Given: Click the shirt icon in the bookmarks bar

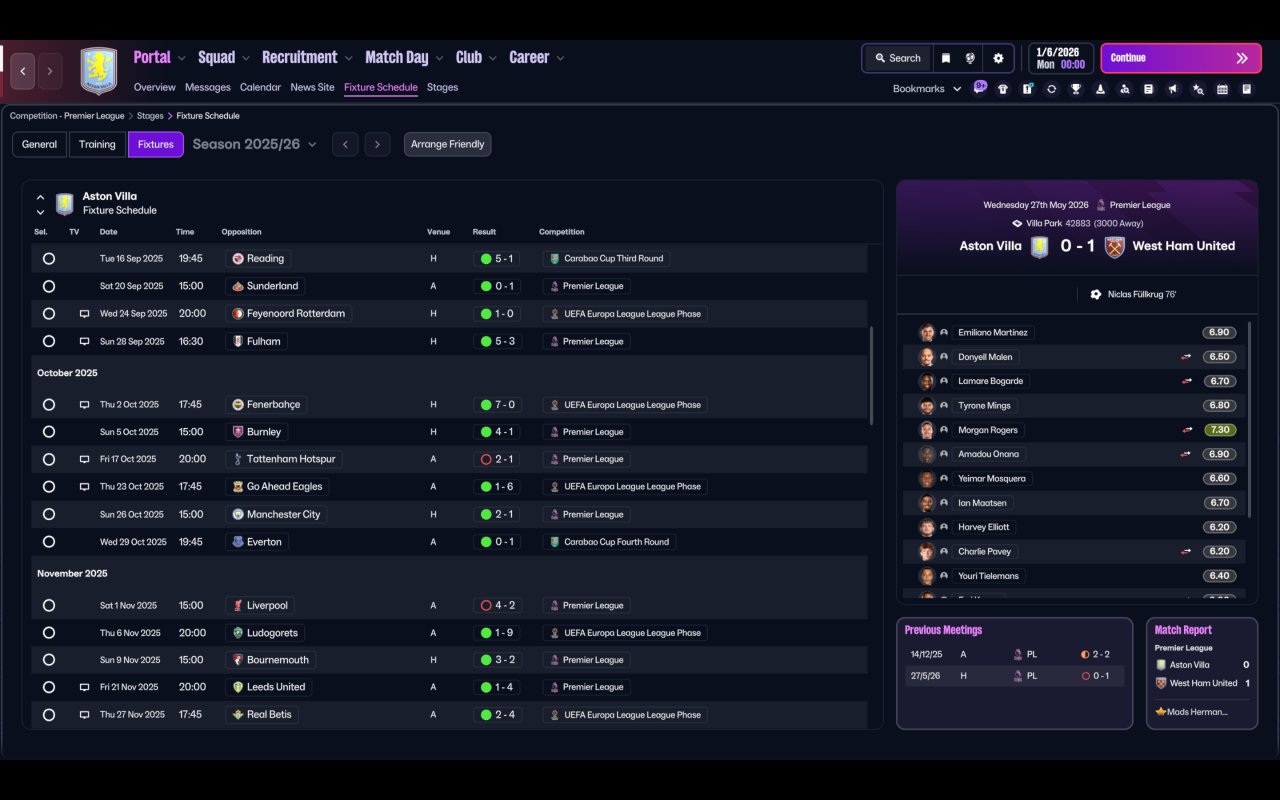Looking at the screenshot, I should click(x=1003, y=89).
